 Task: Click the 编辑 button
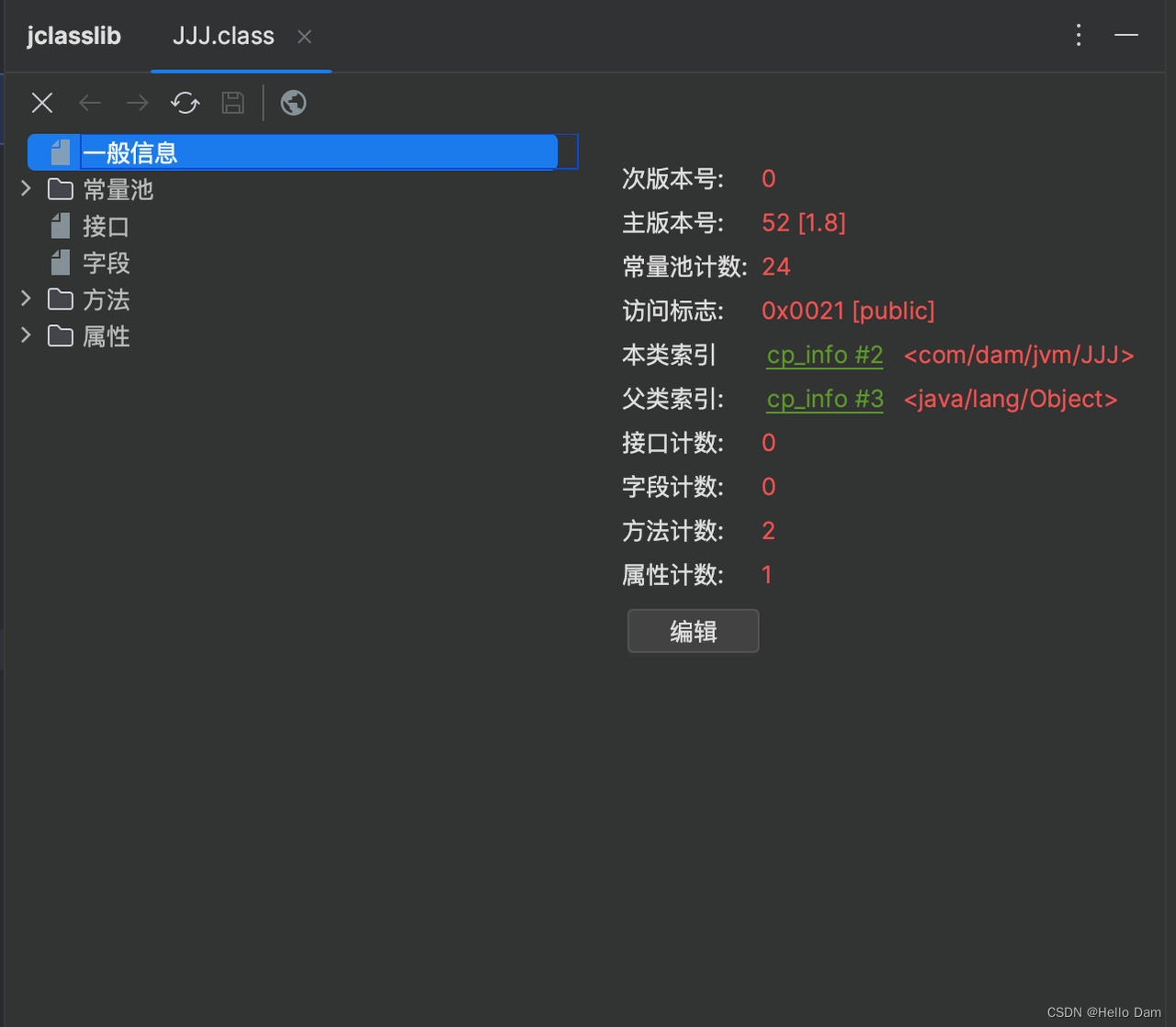(x=694, y=631)
